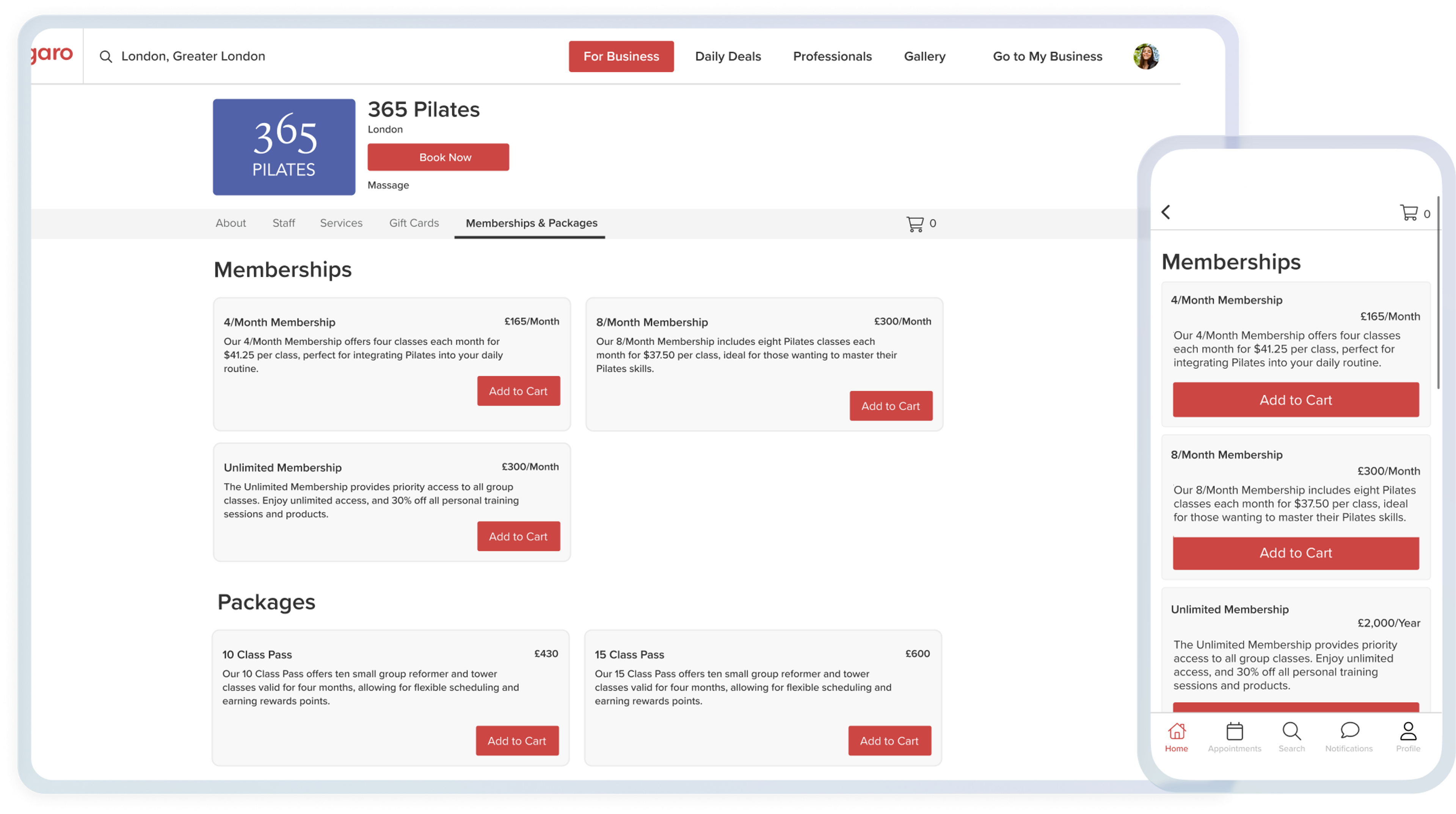1456x814 pixels.
Task: Click the 365 Pilates logo thumbnail
Action: coord(284,147)
